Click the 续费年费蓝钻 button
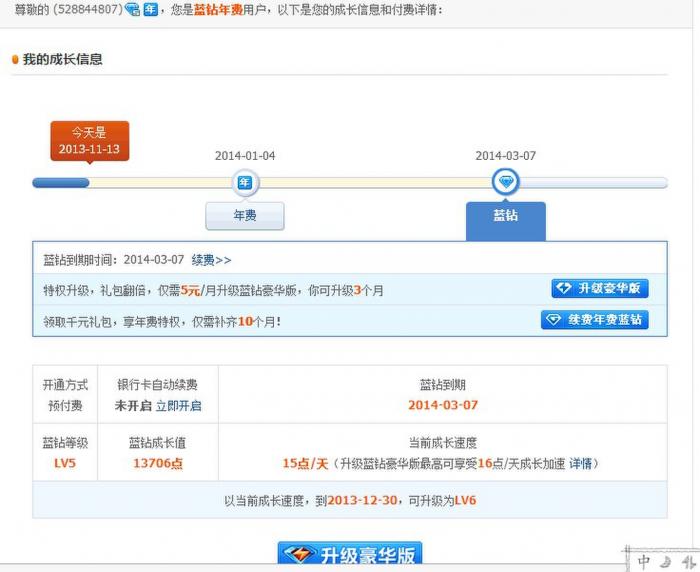The width and height of the screenshot is (700, 572). pyautogui.click(x=595, y=320)
